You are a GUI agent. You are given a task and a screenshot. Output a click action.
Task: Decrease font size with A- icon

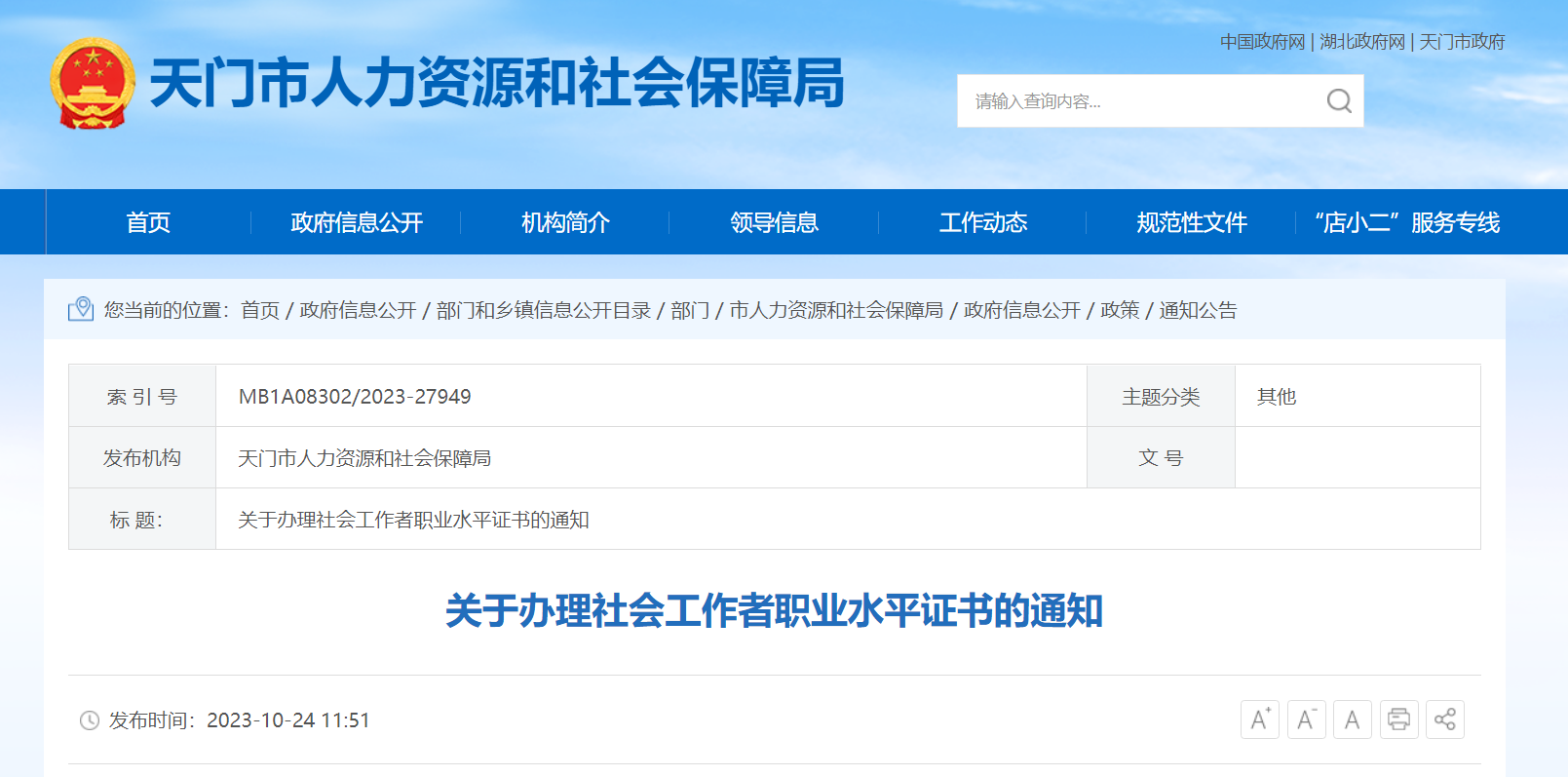point(1306,719)
